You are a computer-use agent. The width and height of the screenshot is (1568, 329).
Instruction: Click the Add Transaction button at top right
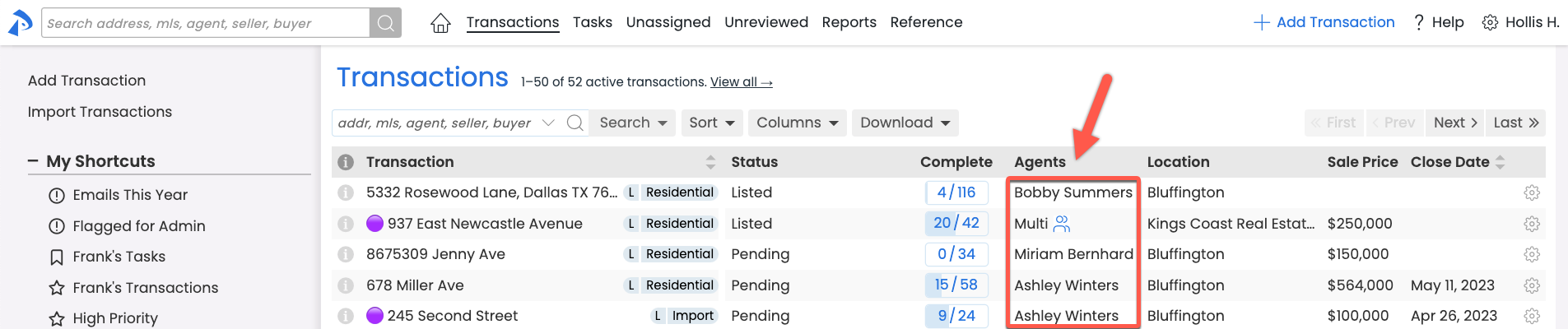click(1324, 22)
